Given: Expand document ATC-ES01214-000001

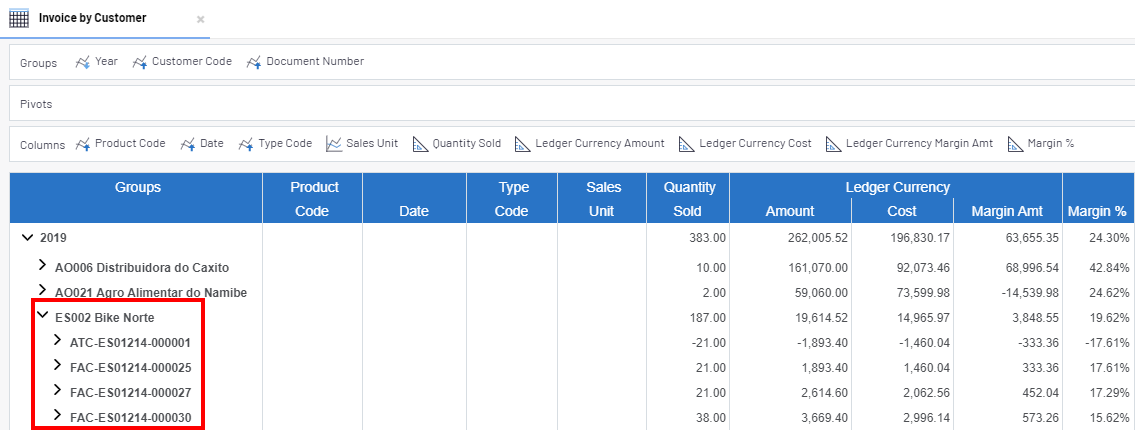Looking at the screenshot, I should pos(57,341).
